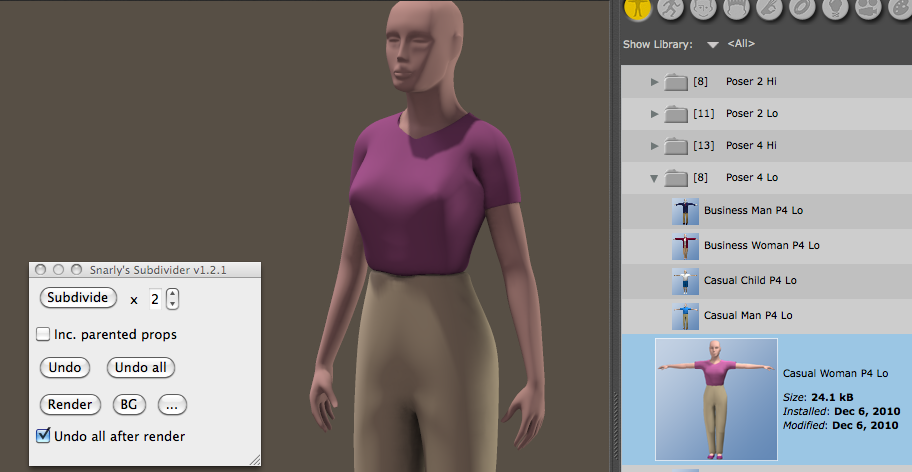Click the Poser 2 Lo folder icon
Image resolution: width=912 pixels, height=472 pixels.
(676, 113)
